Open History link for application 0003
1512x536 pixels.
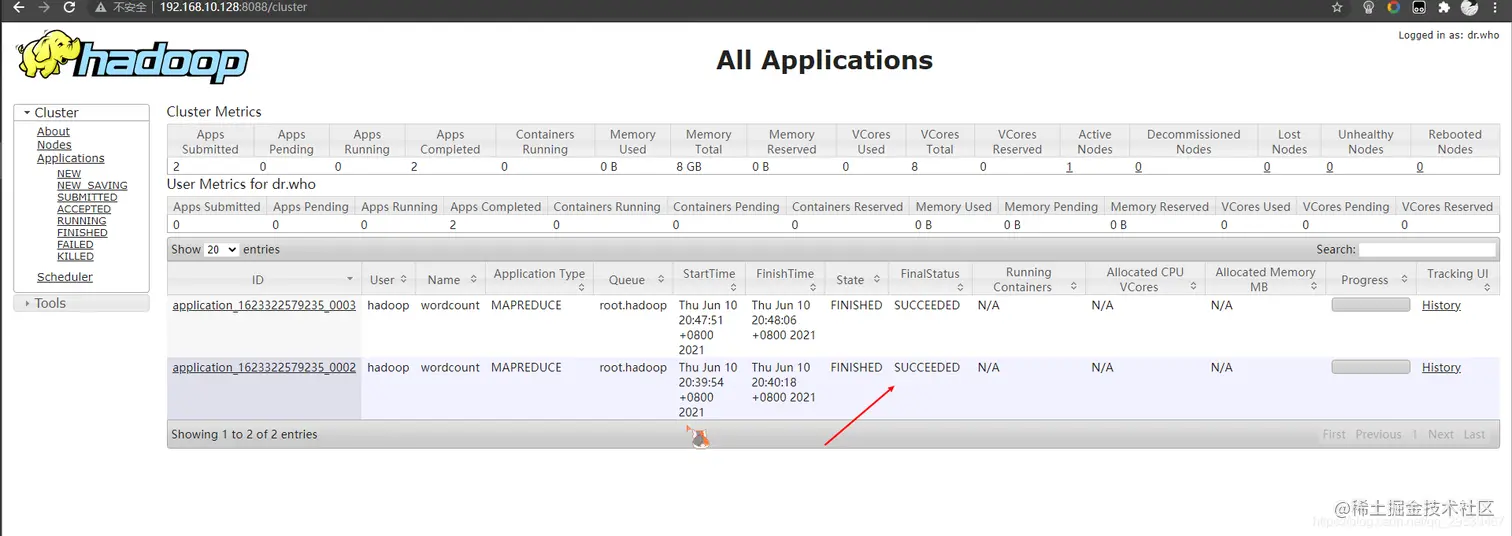[1441, 305]
